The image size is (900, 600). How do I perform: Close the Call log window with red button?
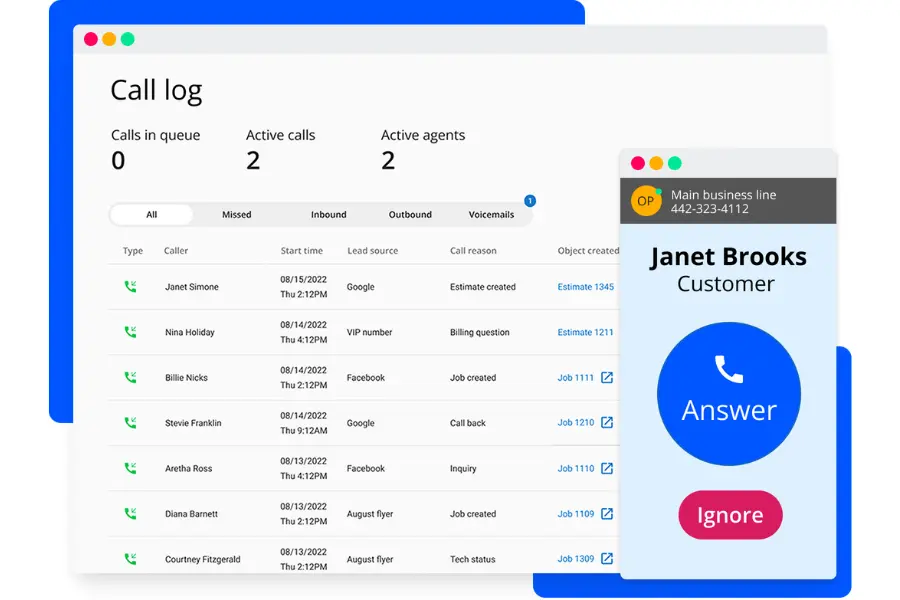(91, 39)
